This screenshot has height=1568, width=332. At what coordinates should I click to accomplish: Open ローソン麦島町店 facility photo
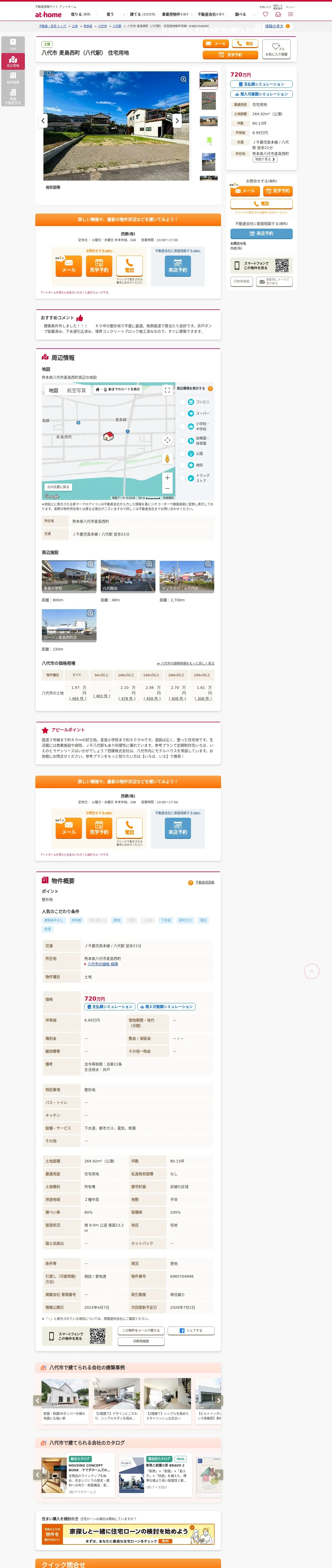(69, 625)
